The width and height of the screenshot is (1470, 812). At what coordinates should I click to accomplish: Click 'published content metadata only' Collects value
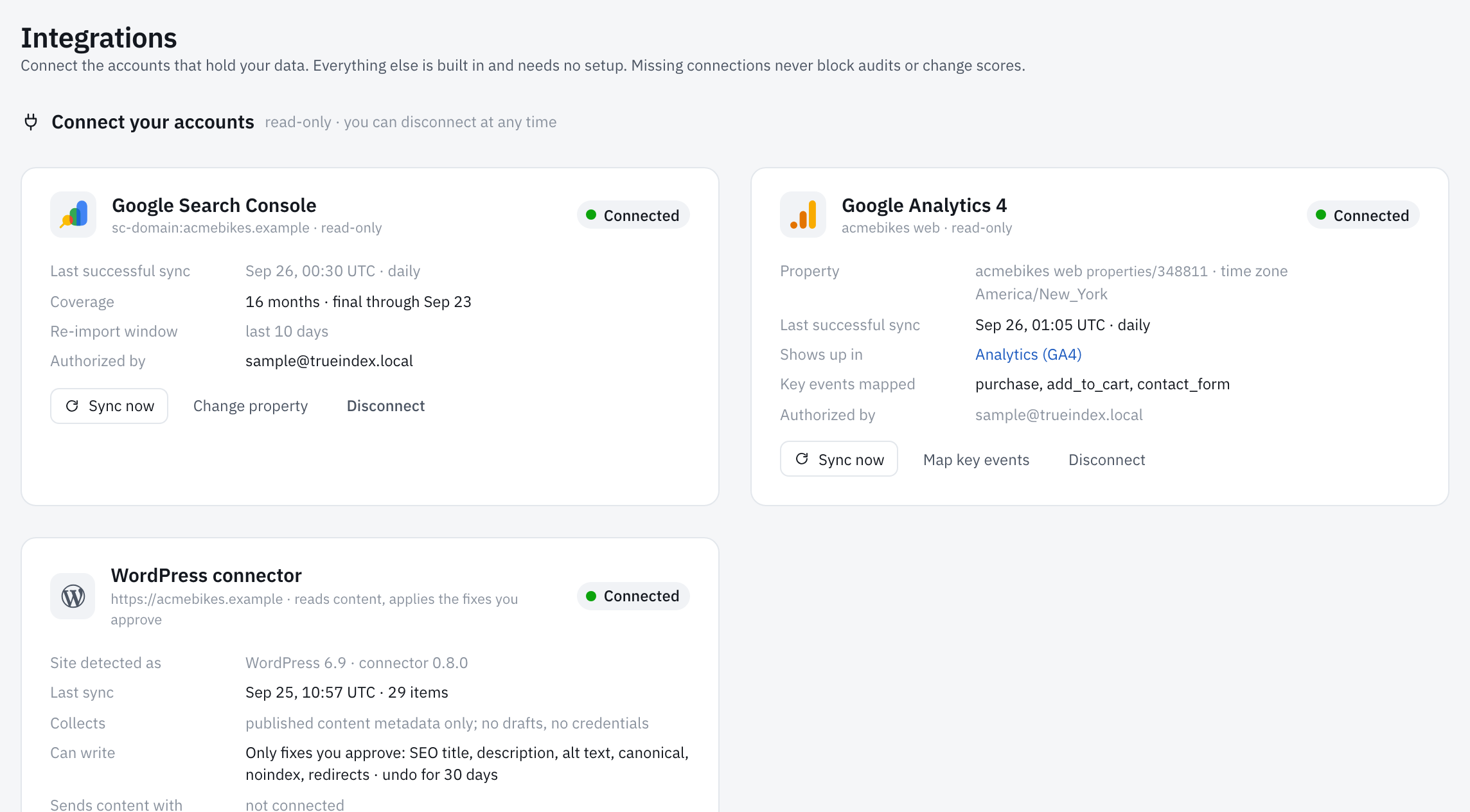pos(447,723)
